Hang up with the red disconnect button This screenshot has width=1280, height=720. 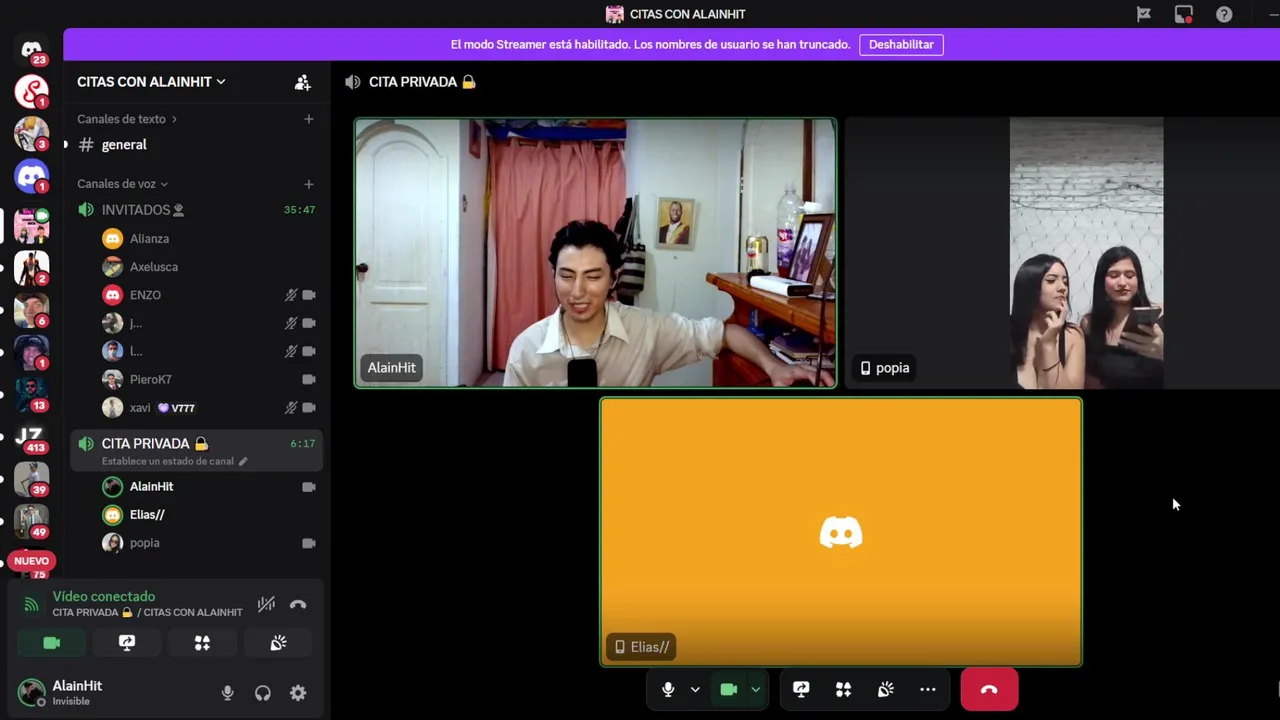989,689
